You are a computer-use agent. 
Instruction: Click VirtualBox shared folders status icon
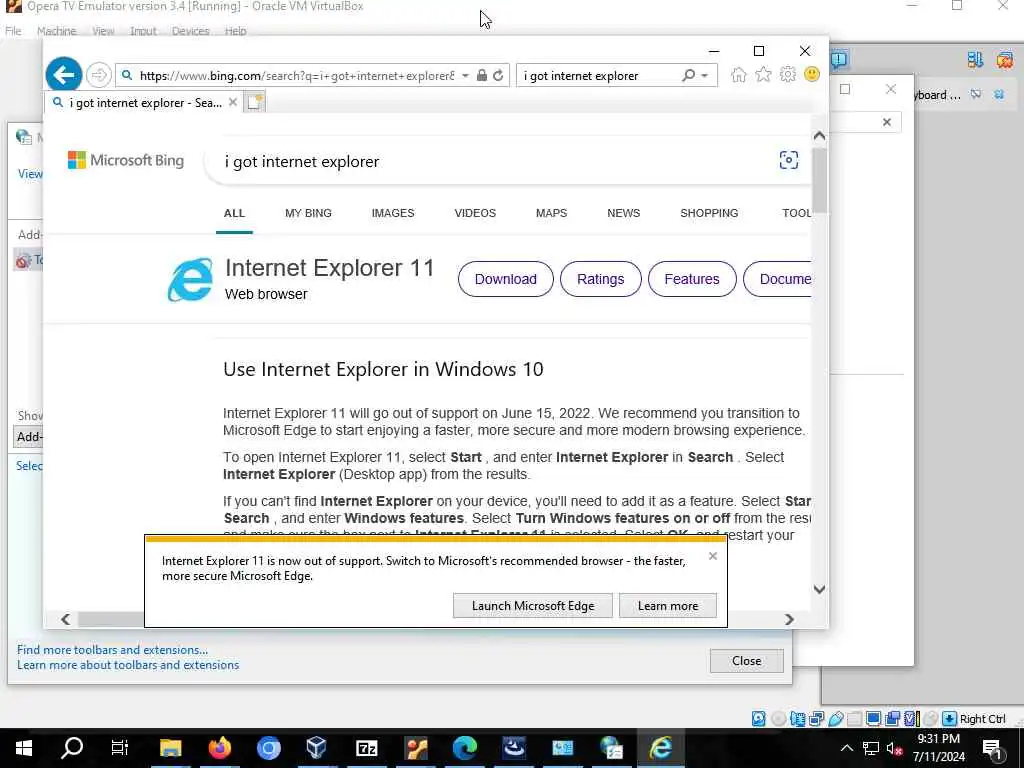click(854, 718)
